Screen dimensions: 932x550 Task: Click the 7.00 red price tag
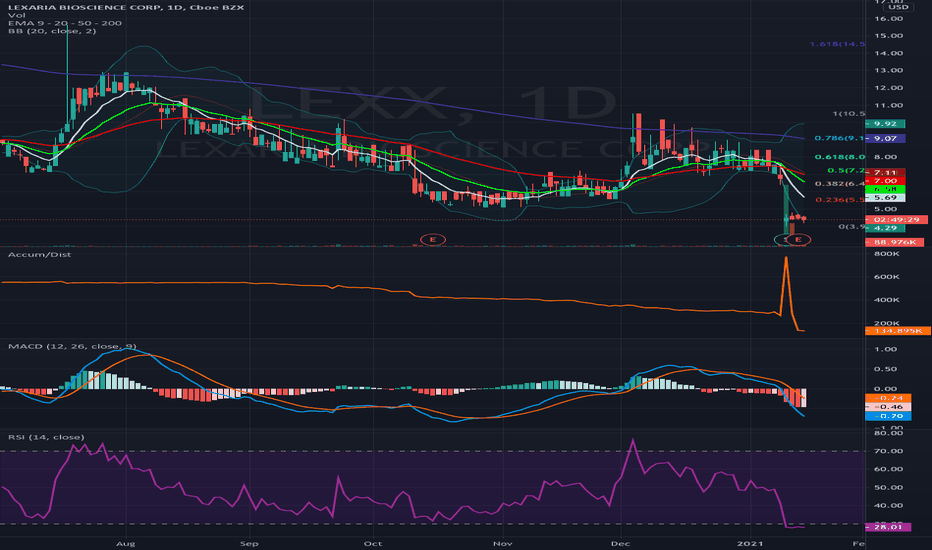pyautogui.click(x=886, y=181)
